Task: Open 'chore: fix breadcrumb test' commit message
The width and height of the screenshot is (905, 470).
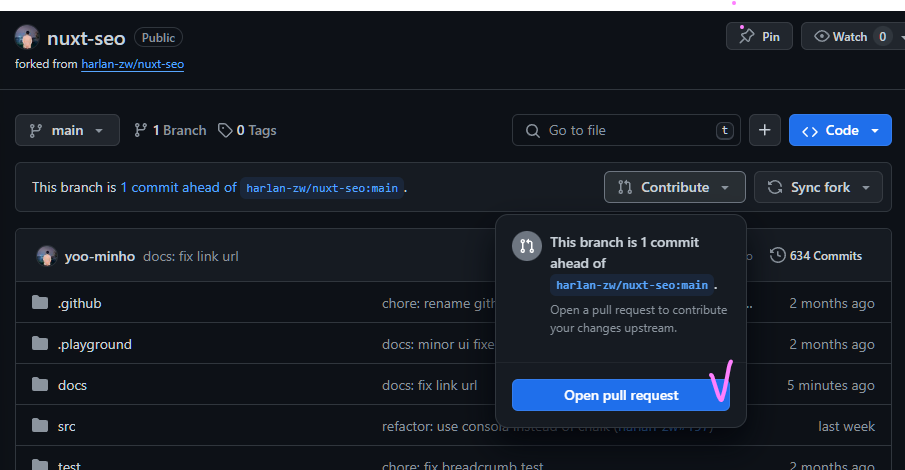Action: point(462,465)
